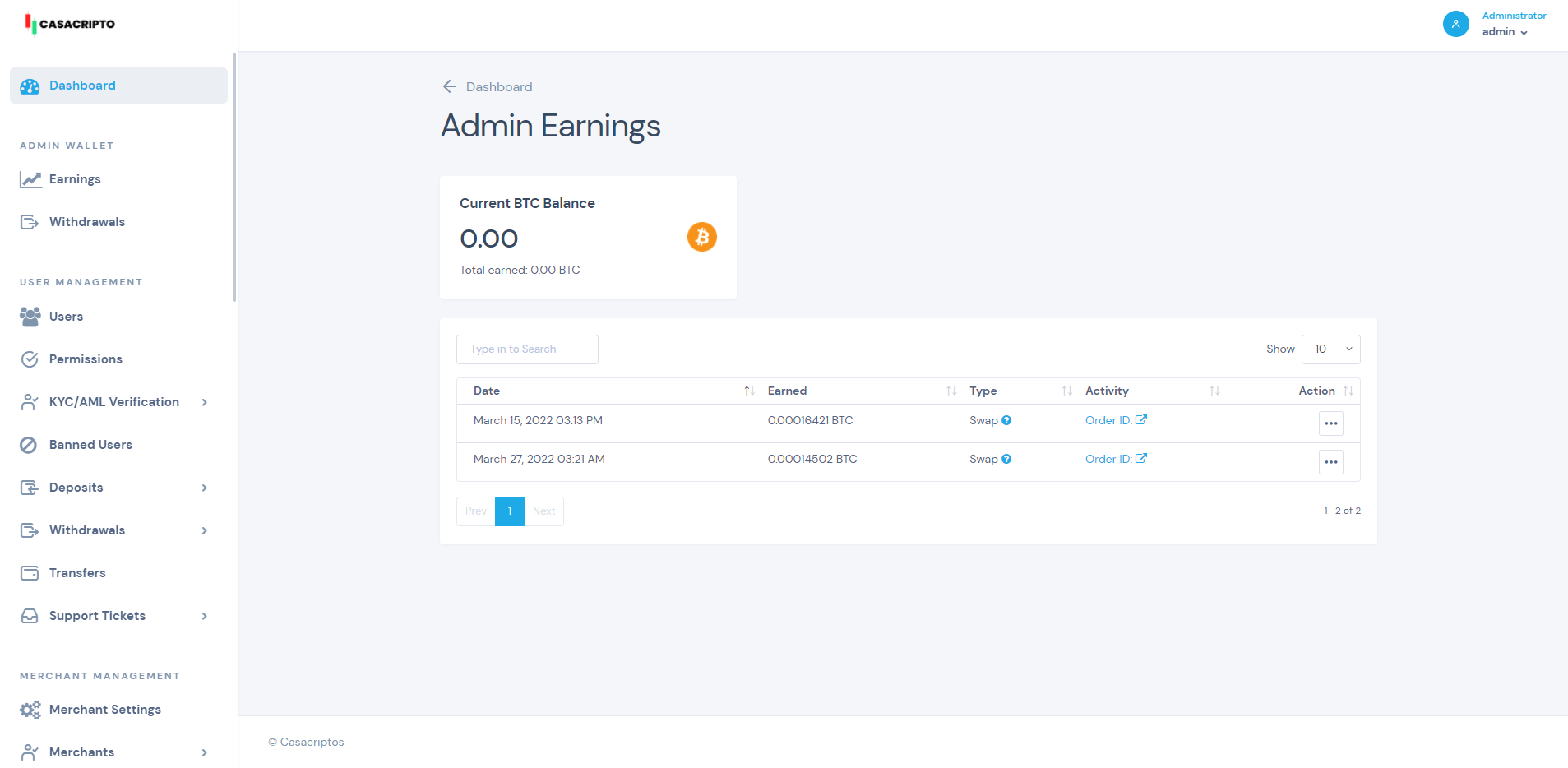Image resolution: width=1568 pixels, height=768 pixels.
Task: Open the Order ID link for March 15
Action: pyautogui.click(x=1108, y=420)
